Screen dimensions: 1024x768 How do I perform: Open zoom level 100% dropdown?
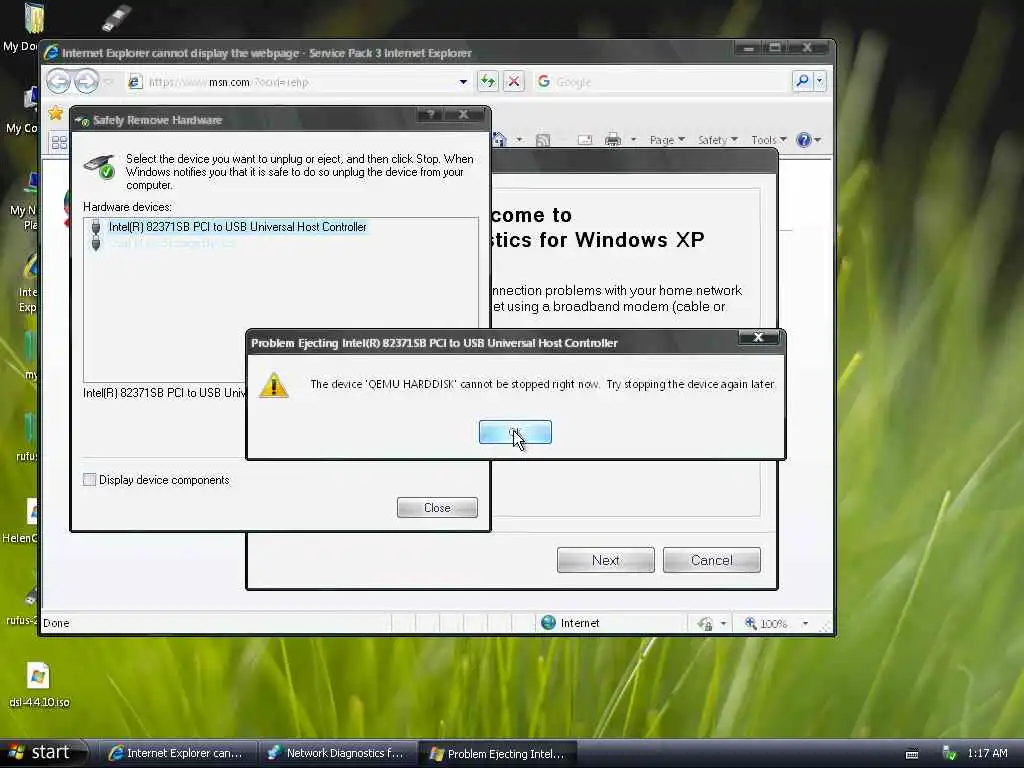(805, 624)
